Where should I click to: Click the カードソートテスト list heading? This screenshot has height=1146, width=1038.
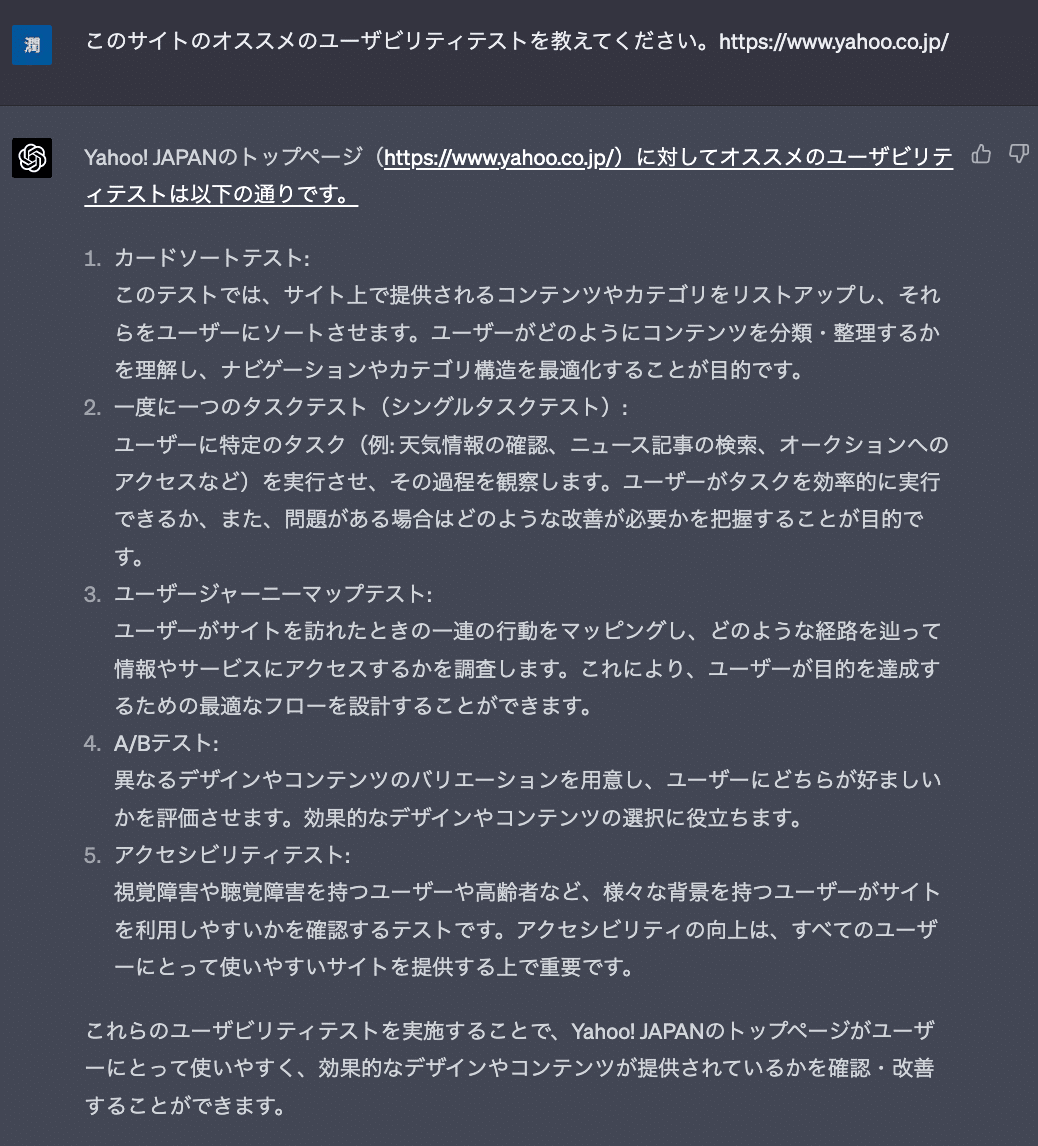coord(212,258)
